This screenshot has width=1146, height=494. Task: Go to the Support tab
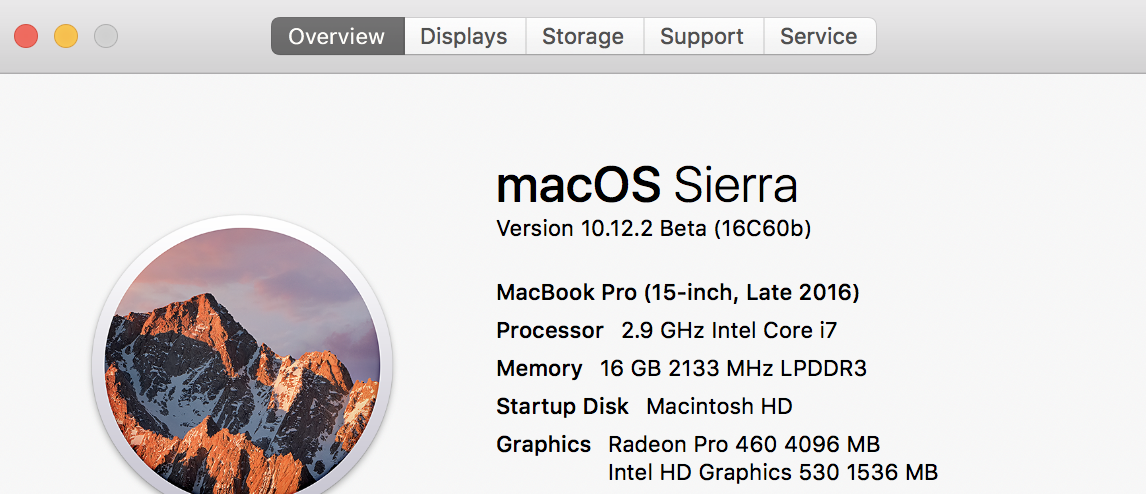point(703,36)
